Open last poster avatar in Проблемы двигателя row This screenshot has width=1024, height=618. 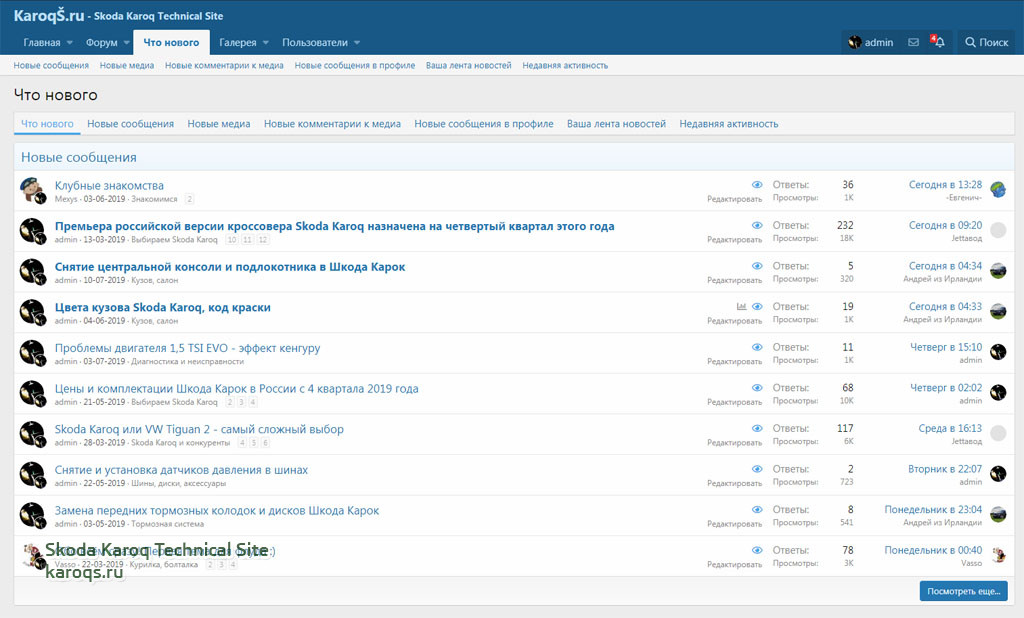click(x=998, y=351)
